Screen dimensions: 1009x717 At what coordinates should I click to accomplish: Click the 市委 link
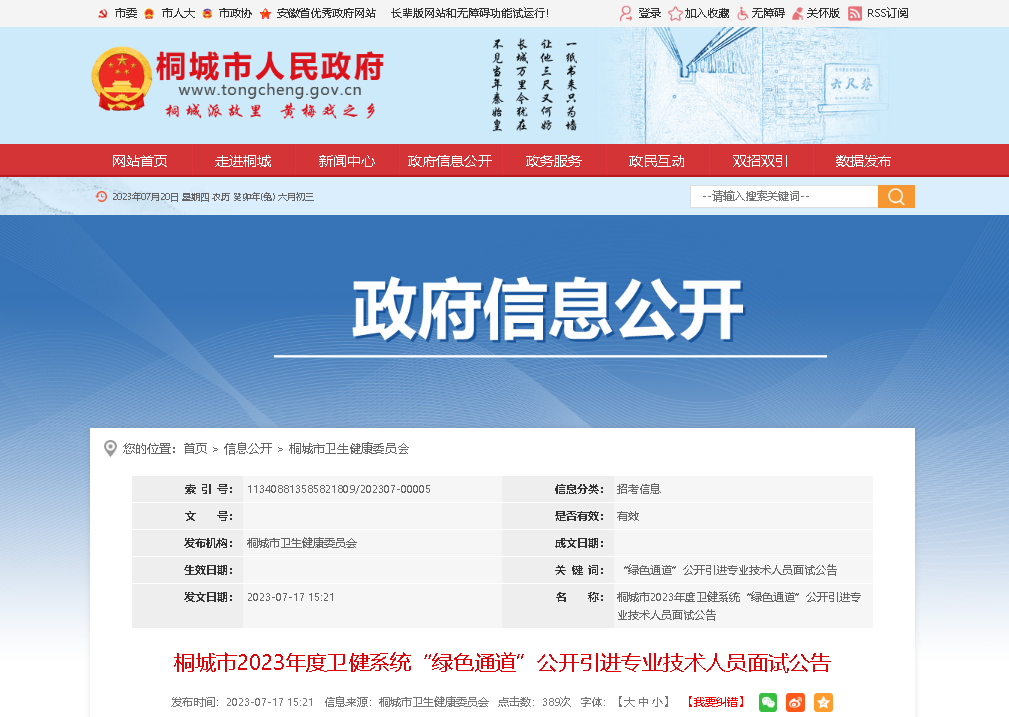pyautogui.click(x=125, y=14)
